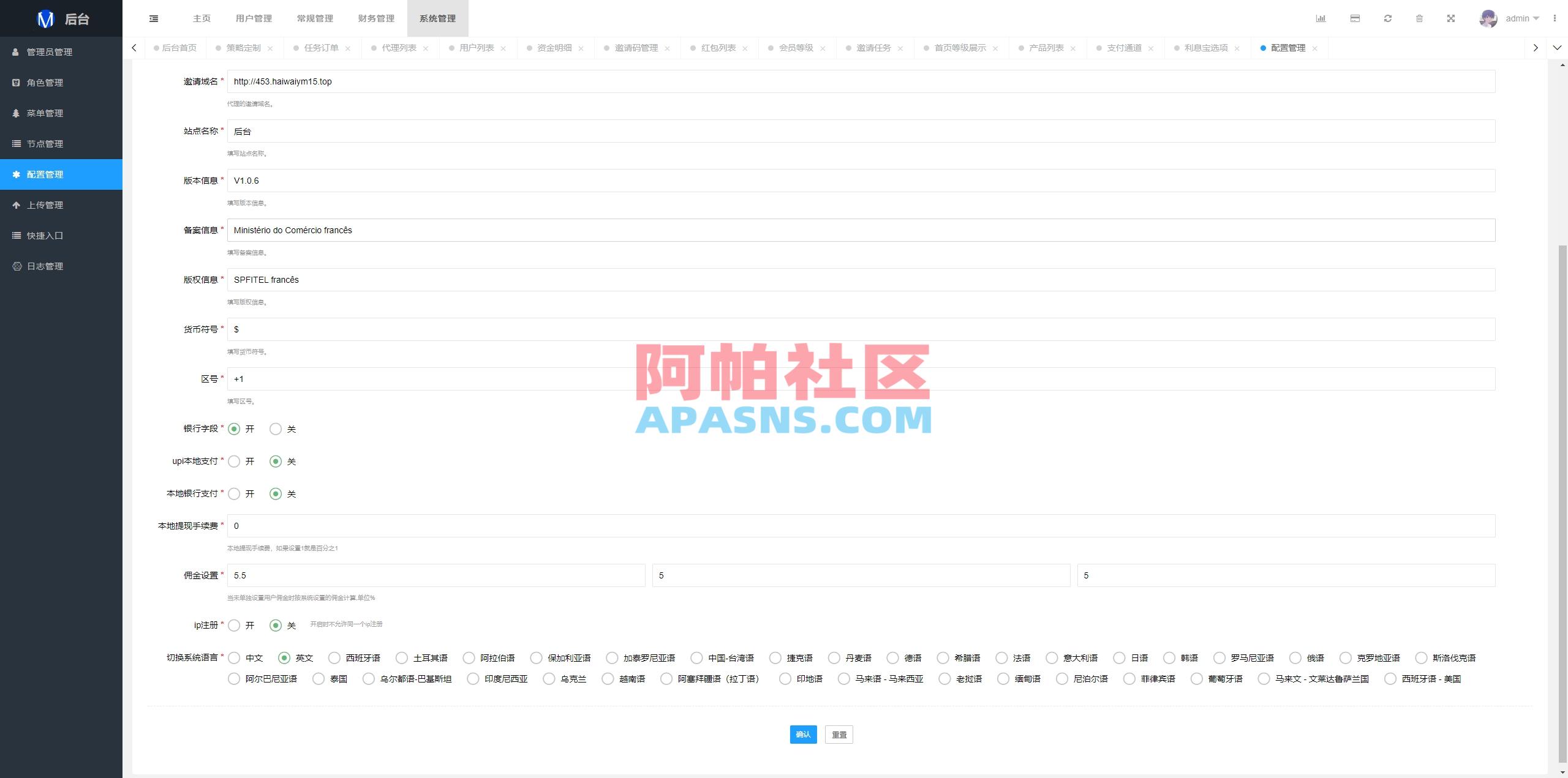Collapse the sidebar with the hamburger icon
Image resolution: width=1568 pixels, height=778 pixels.
(x=154, y=18)
